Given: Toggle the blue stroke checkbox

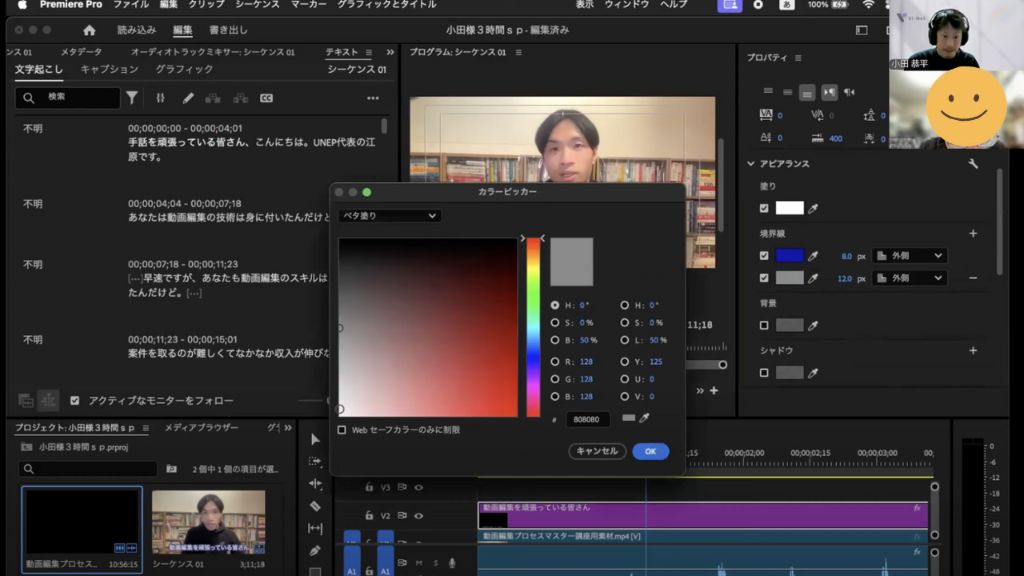Looking at the screenshot, I should point(764,256).
